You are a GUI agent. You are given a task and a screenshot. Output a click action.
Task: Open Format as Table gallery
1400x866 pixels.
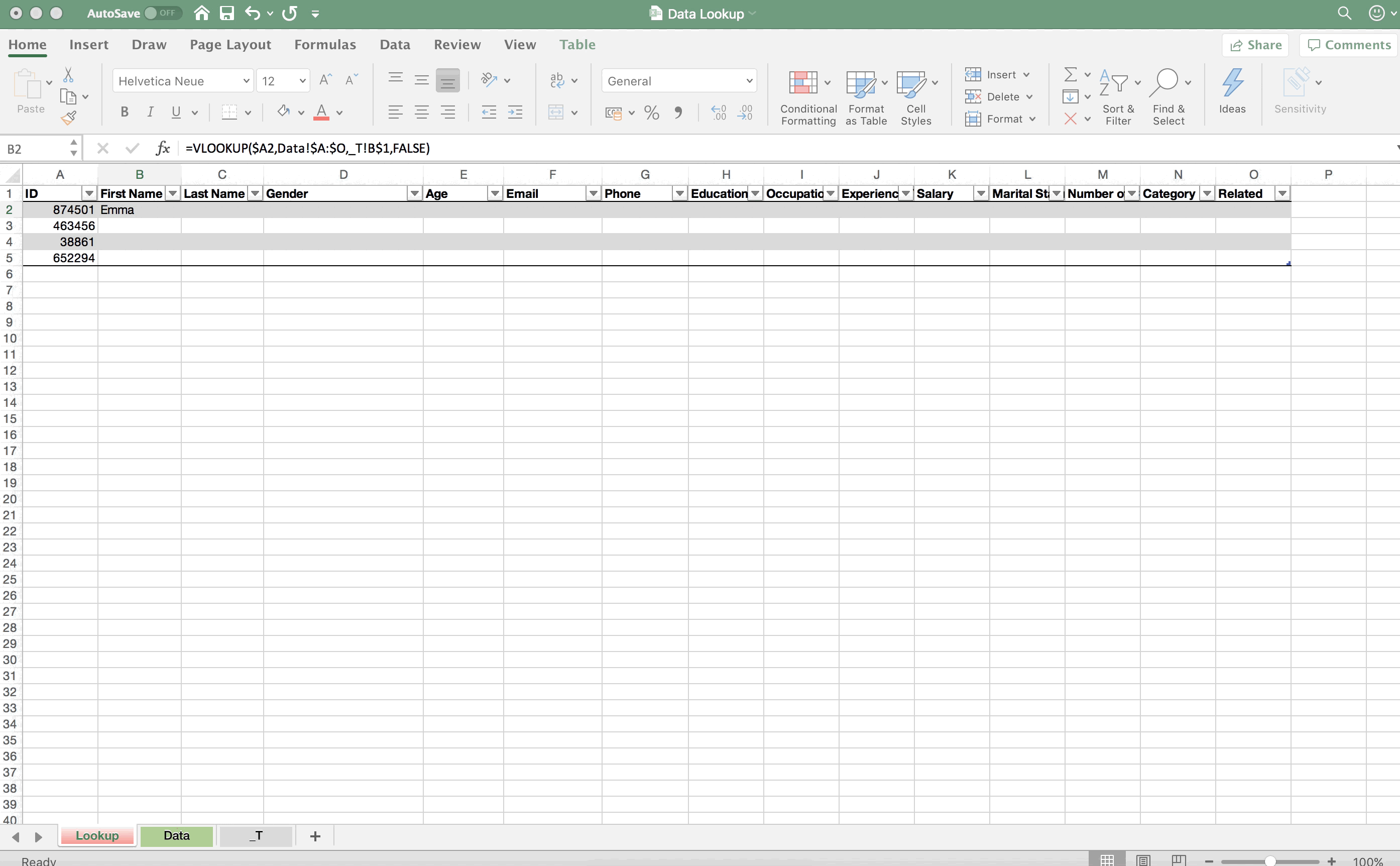(866, 97)
